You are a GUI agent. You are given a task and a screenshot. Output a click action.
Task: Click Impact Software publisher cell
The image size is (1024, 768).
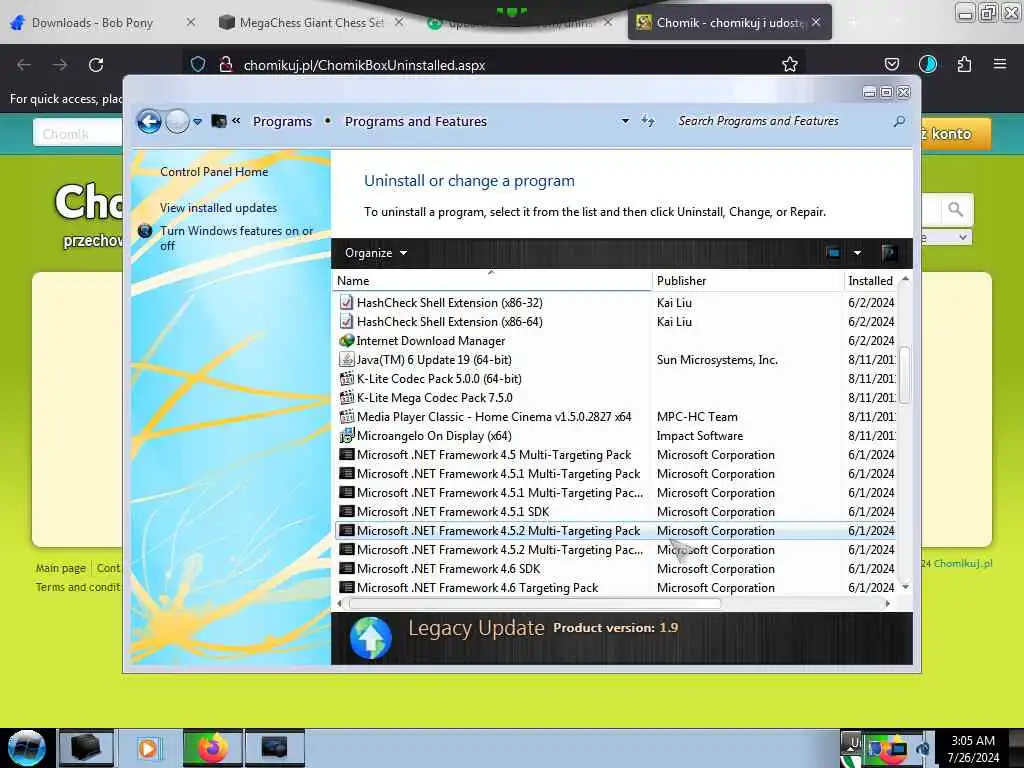[699, 435]
